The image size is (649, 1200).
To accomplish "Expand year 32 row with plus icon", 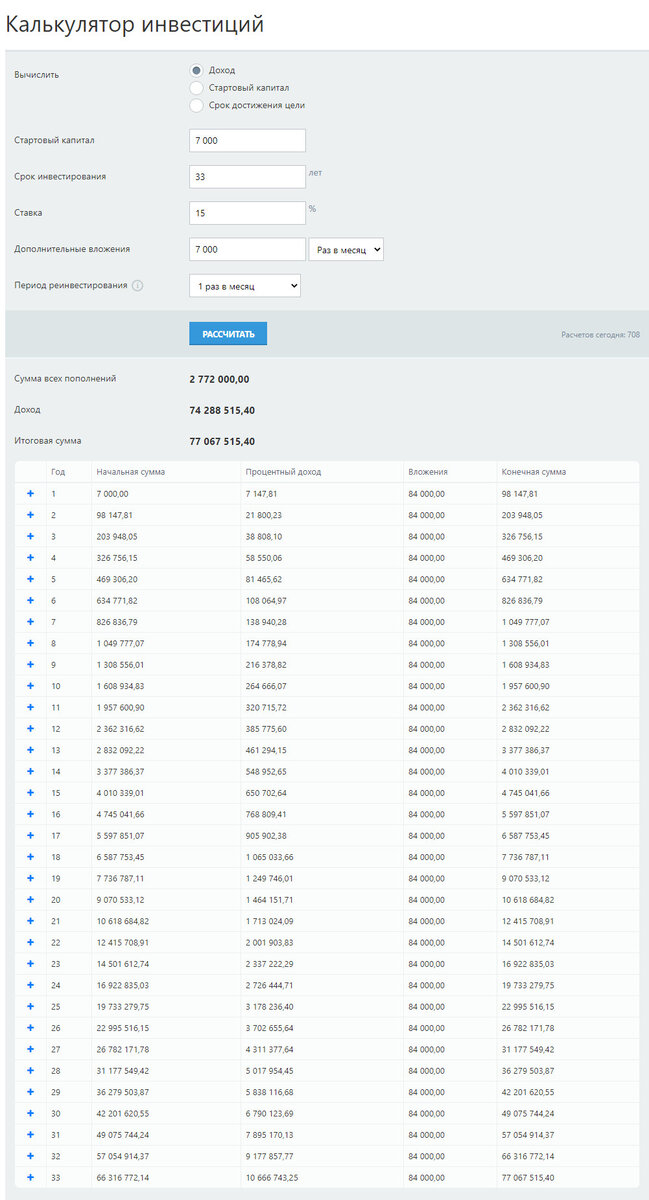I will [x=30, y=1156].
